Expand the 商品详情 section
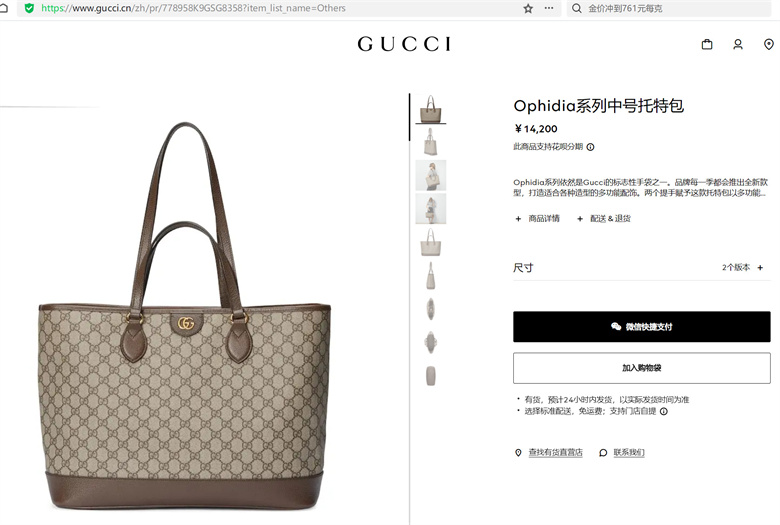The image size is (780, 525). point(537,218)
